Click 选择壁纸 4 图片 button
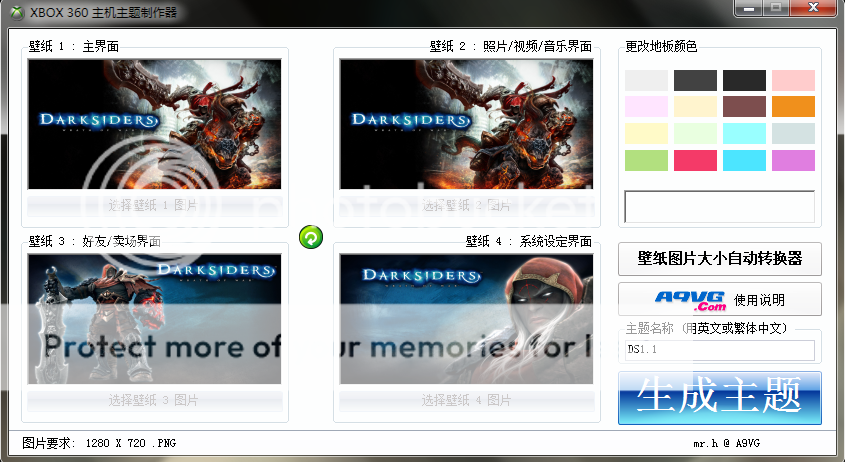The height and width of the screenshot is (462, 845). click(466, 400)
